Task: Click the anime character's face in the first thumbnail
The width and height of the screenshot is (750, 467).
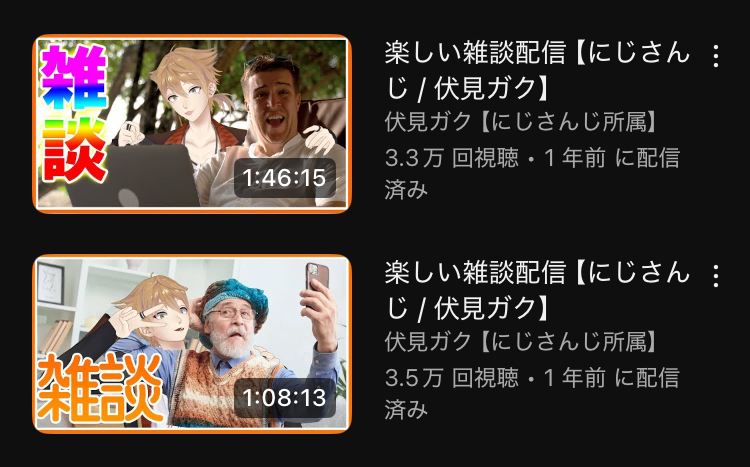Action: coord(184,95)
